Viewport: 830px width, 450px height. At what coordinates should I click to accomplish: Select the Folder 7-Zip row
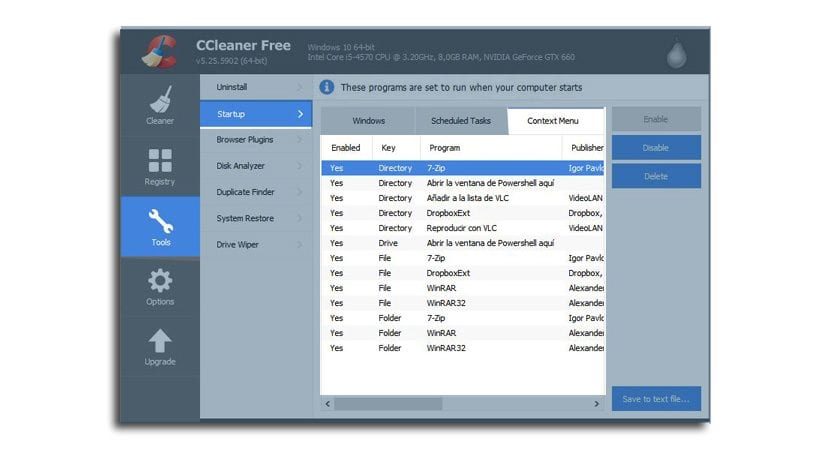coord(463,318)
